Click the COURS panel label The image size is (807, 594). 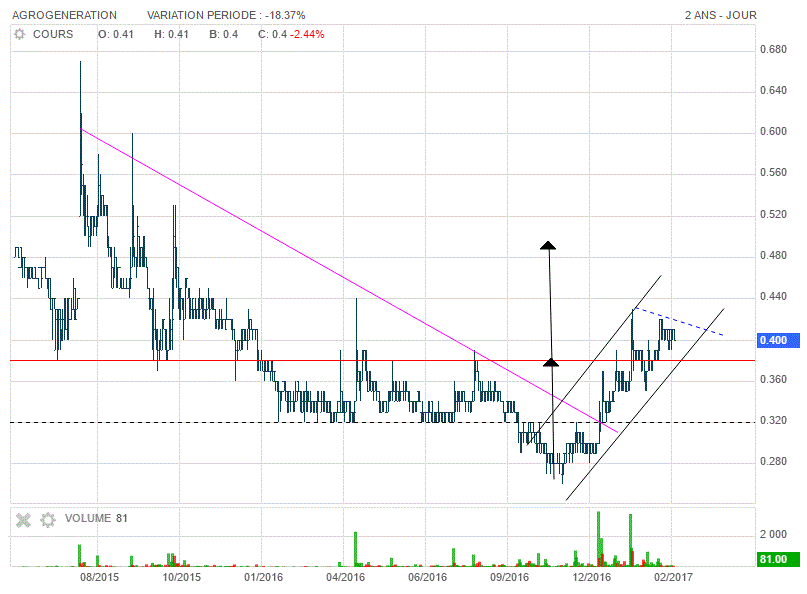coord(53,34)
